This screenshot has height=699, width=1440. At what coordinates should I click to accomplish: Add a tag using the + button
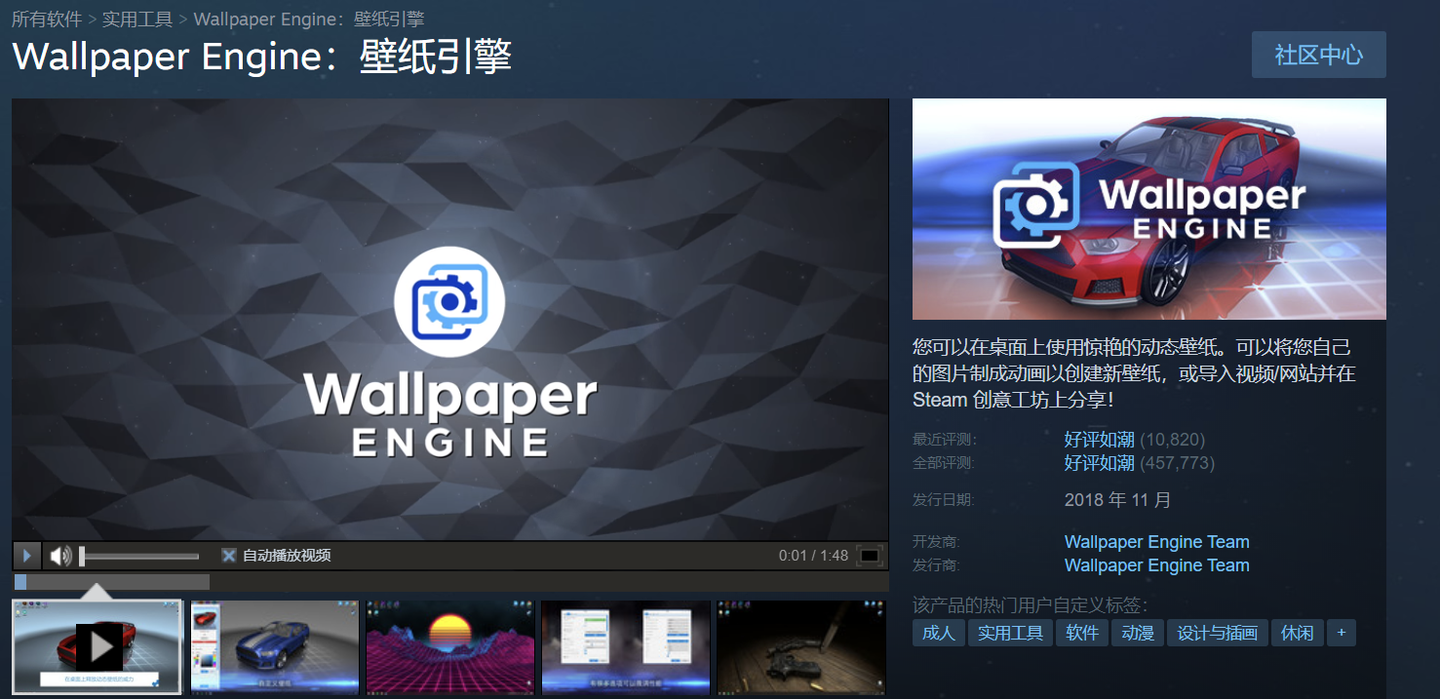coord(1341,632)
